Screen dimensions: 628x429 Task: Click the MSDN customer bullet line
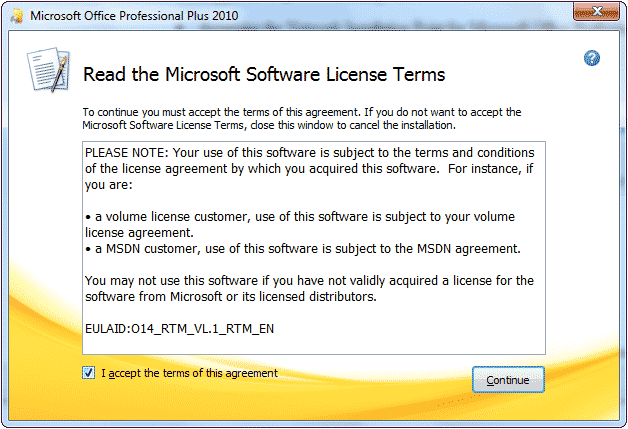click(303, 249)
